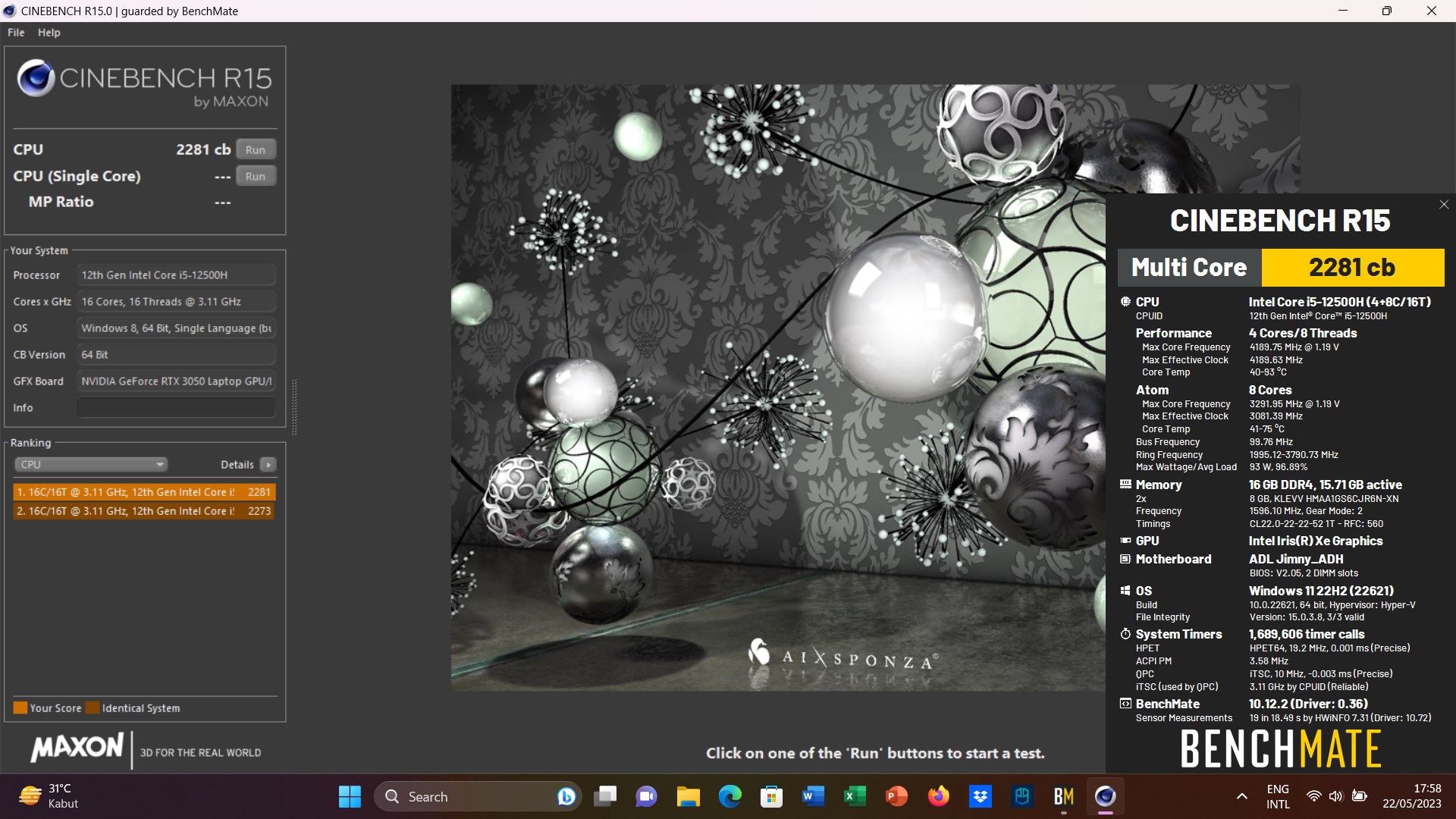Viewport: 1456px width, 819px height.
Task: Open the File menu
Action: coord(16,33)
